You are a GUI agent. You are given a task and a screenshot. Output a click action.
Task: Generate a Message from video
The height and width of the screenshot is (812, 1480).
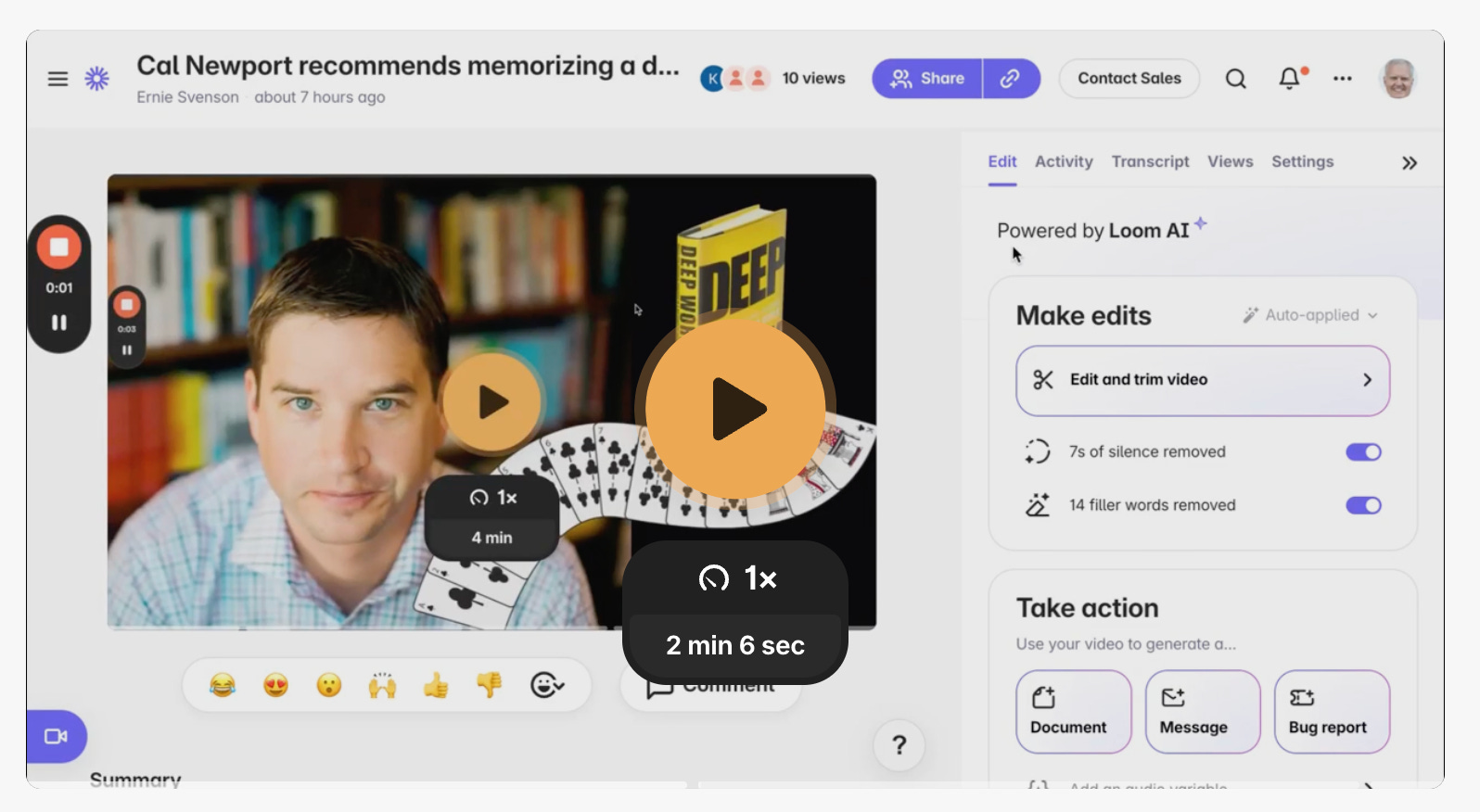click(1203, 712)
